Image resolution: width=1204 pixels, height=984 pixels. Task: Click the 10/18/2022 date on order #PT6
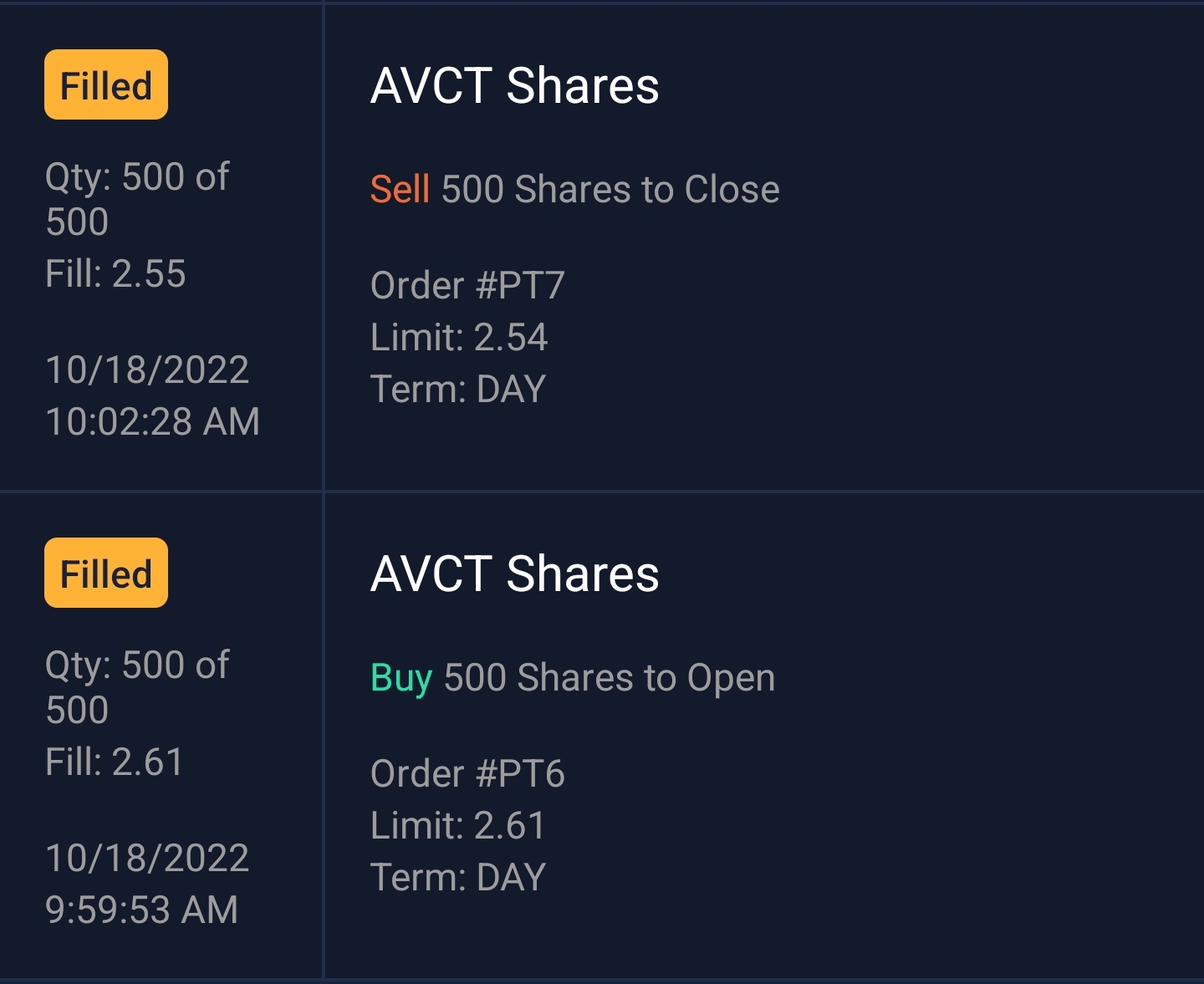click(x=147, y=859)
